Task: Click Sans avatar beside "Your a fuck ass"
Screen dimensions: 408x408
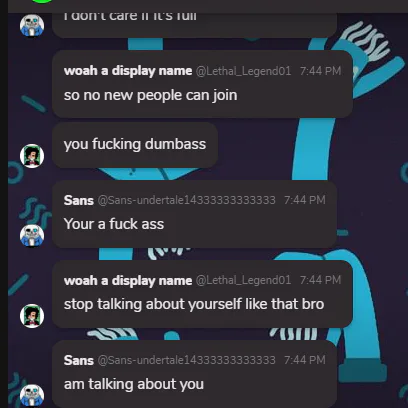Action: (32, 235)
